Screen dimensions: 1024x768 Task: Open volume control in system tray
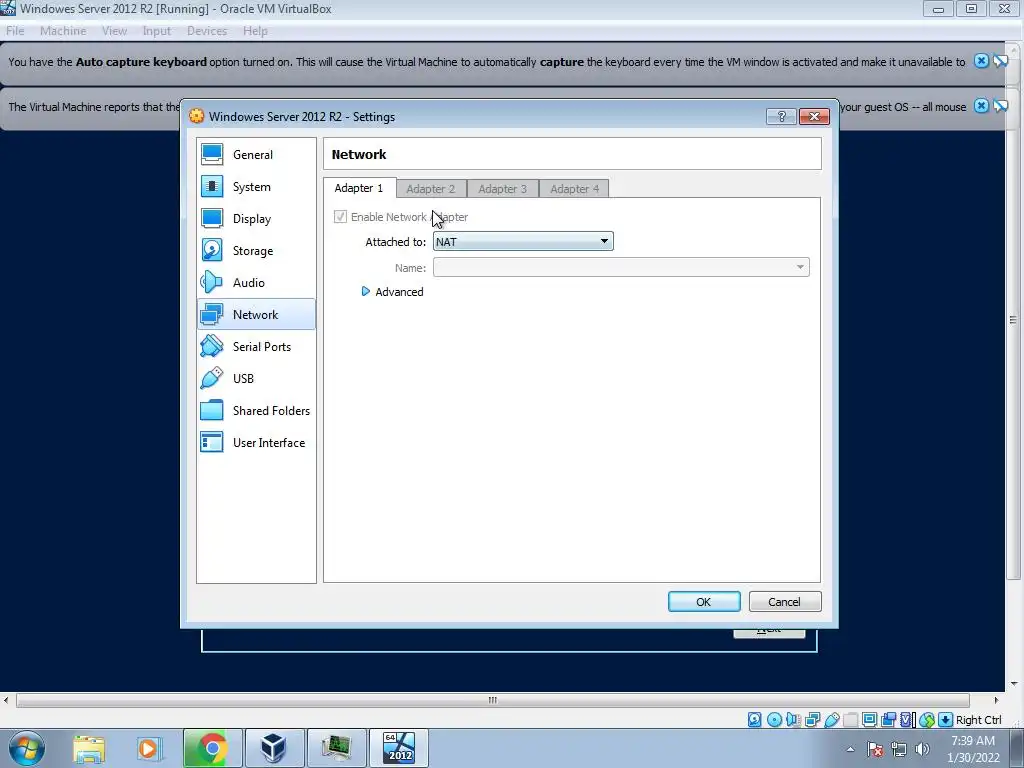click(922, 750)
